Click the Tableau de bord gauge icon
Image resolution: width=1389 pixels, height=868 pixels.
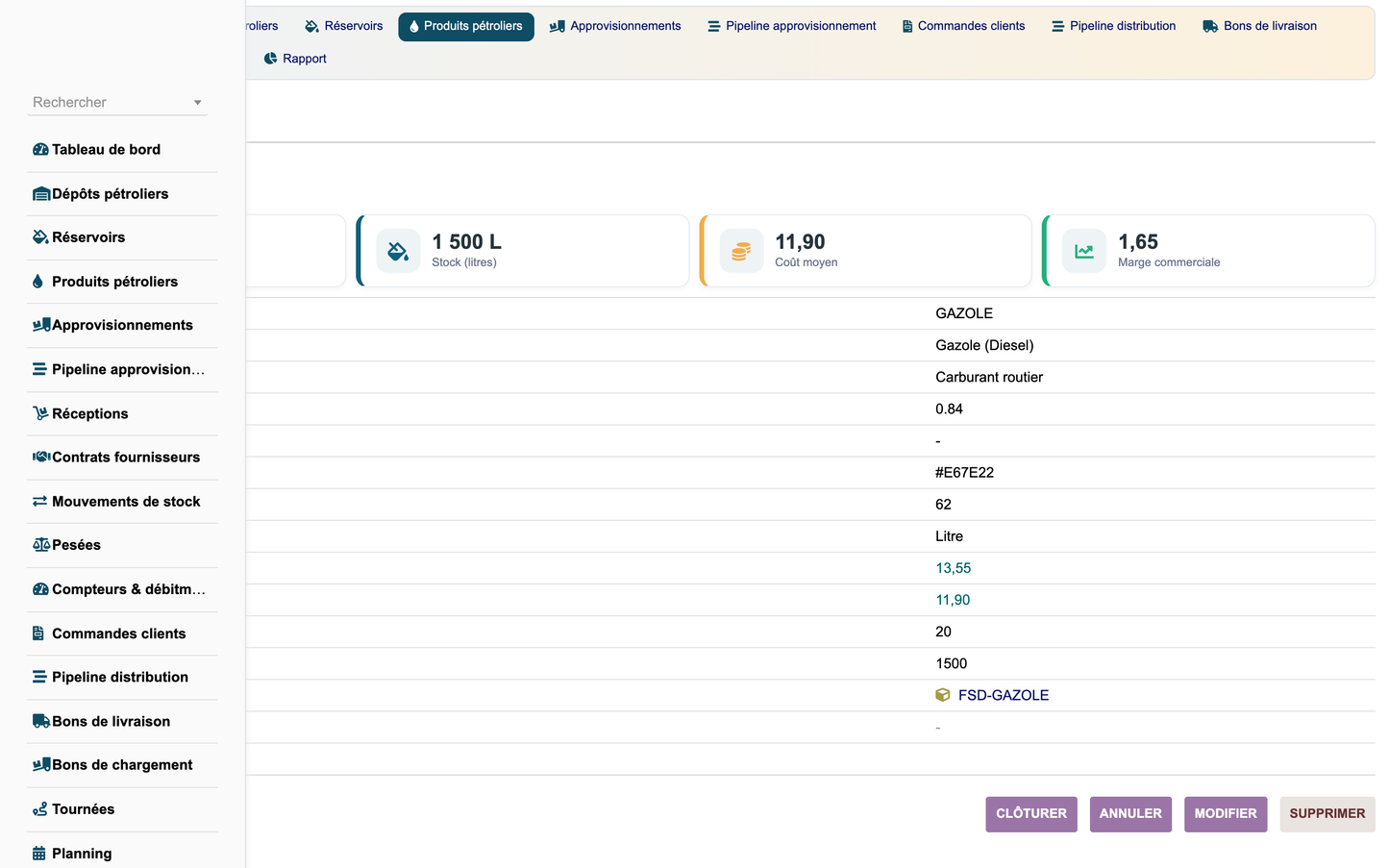point(40,150)
